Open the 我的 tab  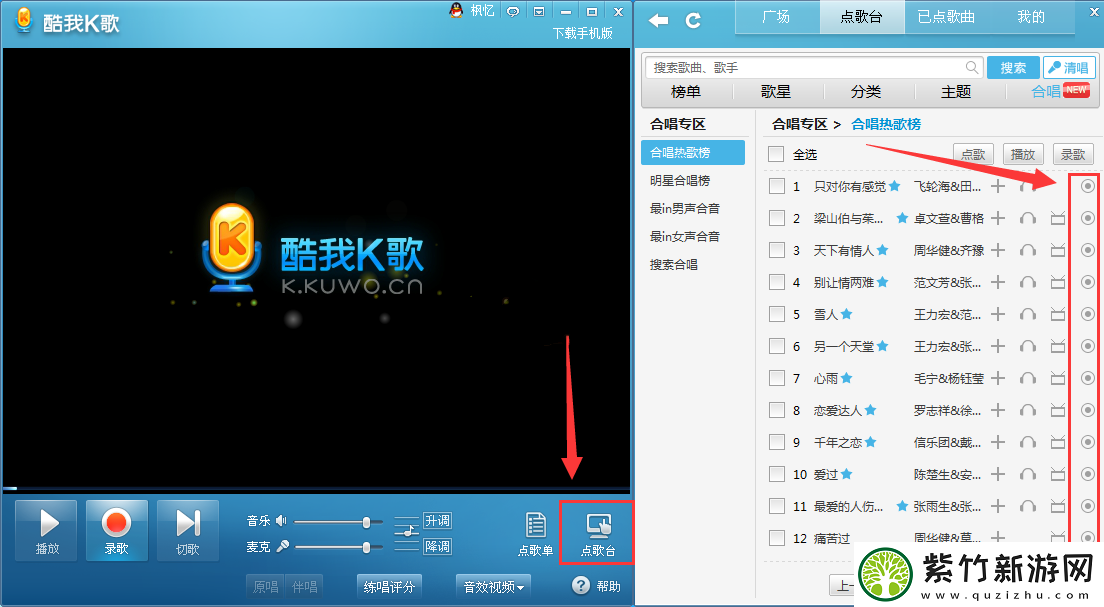(1031, 17)
